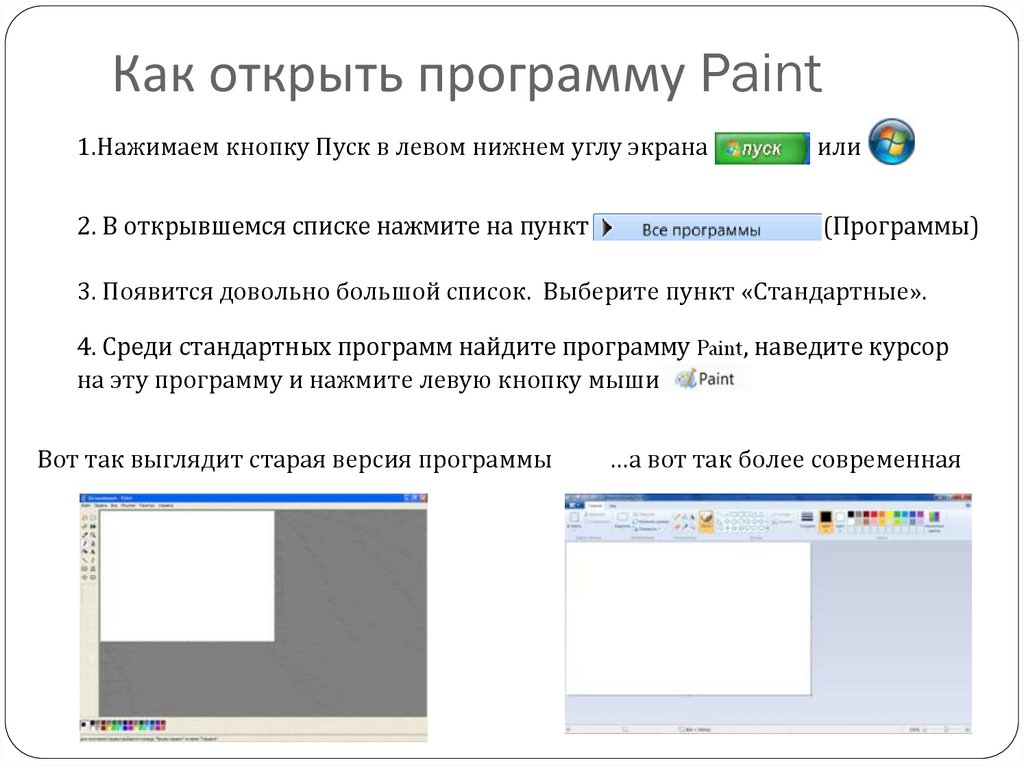Open Edit colors rainbow button in modern Paint
The width and height of the screenshot is (1024, 767).
click(935, 521)
